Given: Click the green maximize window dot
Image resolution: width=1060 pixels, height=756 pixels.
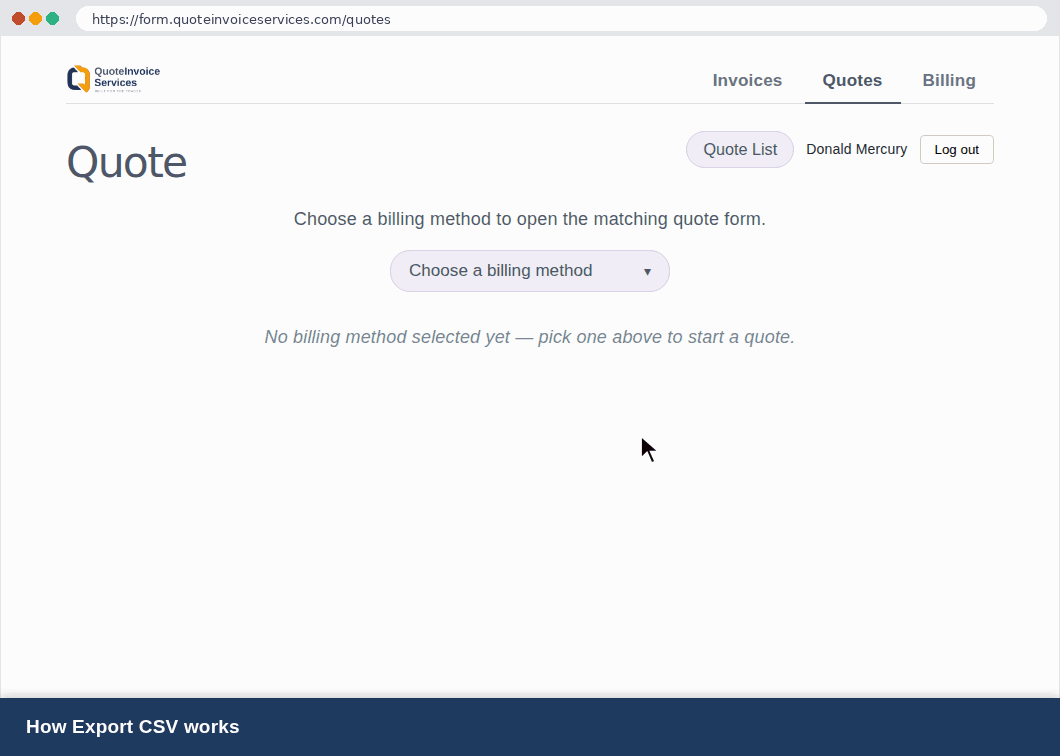Looking at the screenshot, I should (53, 18).
